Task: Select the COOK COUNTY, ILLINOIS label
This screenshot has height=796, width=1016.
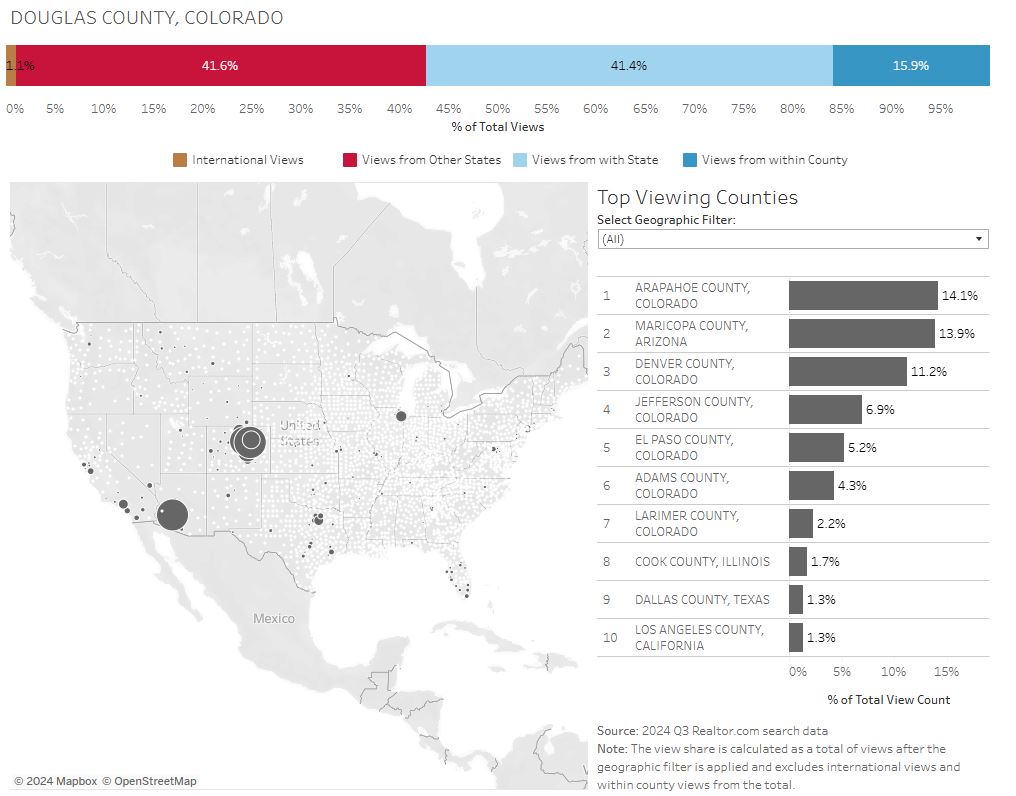Action: point(702,562)
